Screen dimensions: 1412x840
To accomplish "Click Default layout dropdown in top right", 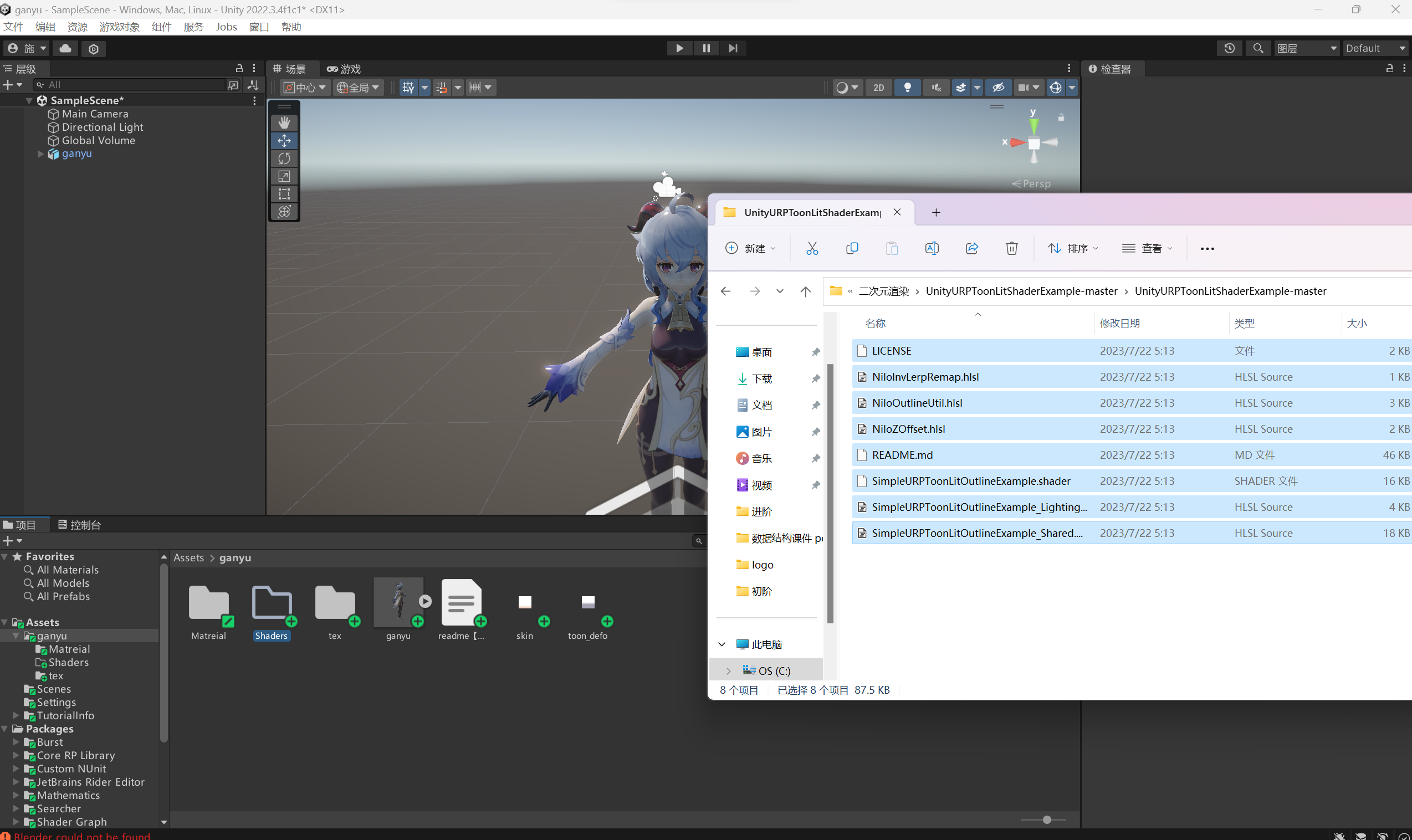I will click(1375, 48).
